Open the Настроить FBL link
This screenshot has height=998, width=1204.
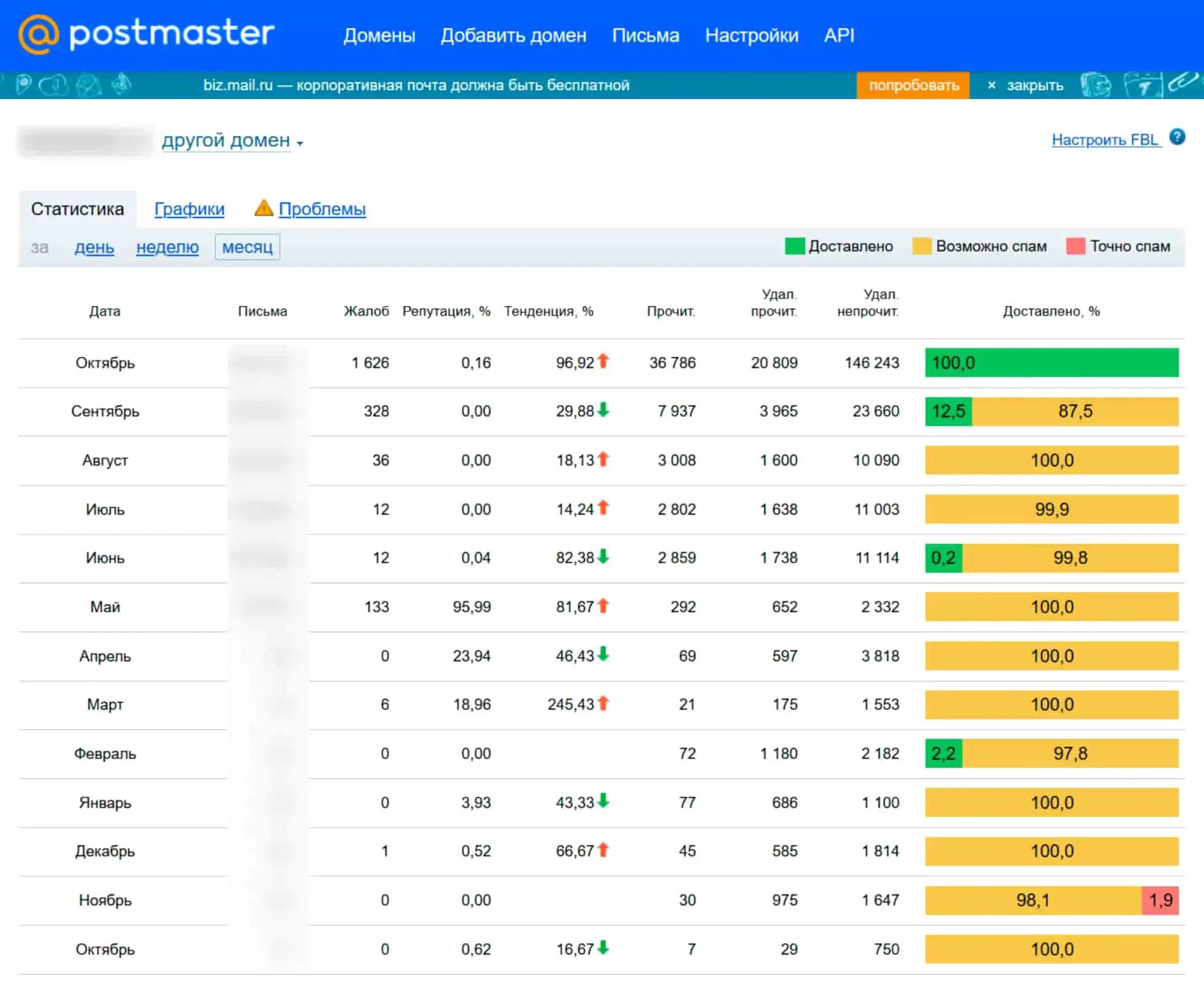pos(1105,140)
